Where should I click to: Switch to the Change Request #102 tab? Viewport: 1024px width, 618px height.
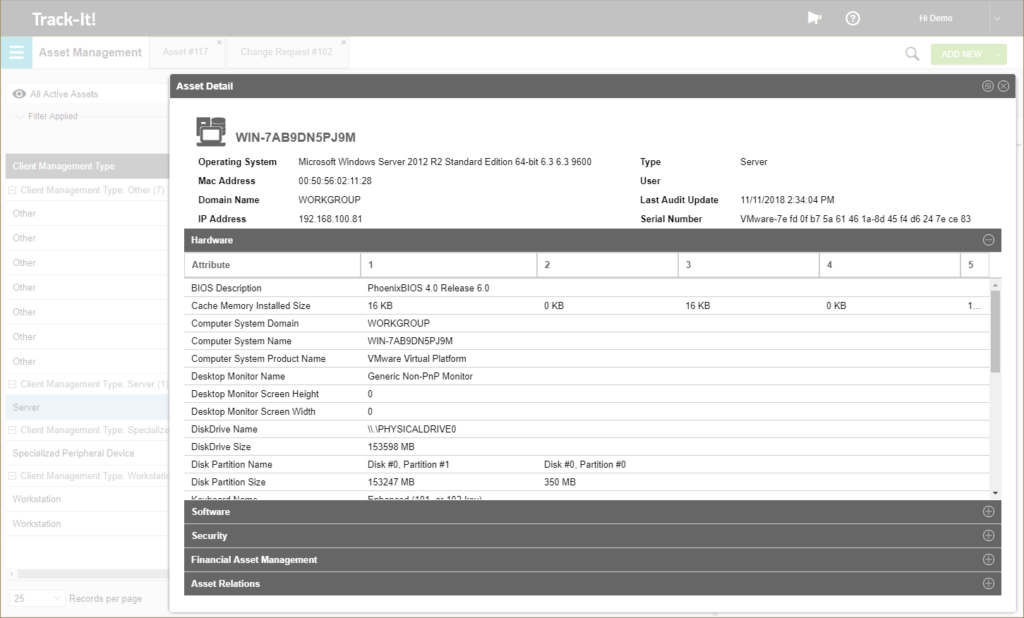click(287, 52)
